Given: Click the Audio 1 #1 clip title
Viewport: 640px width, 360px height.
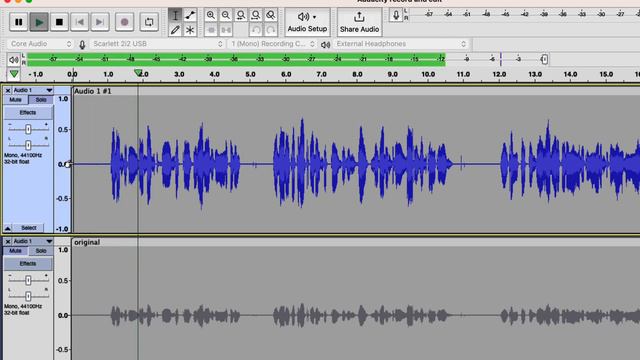Looking at the screenshot, I should click(x=93, y=91).
